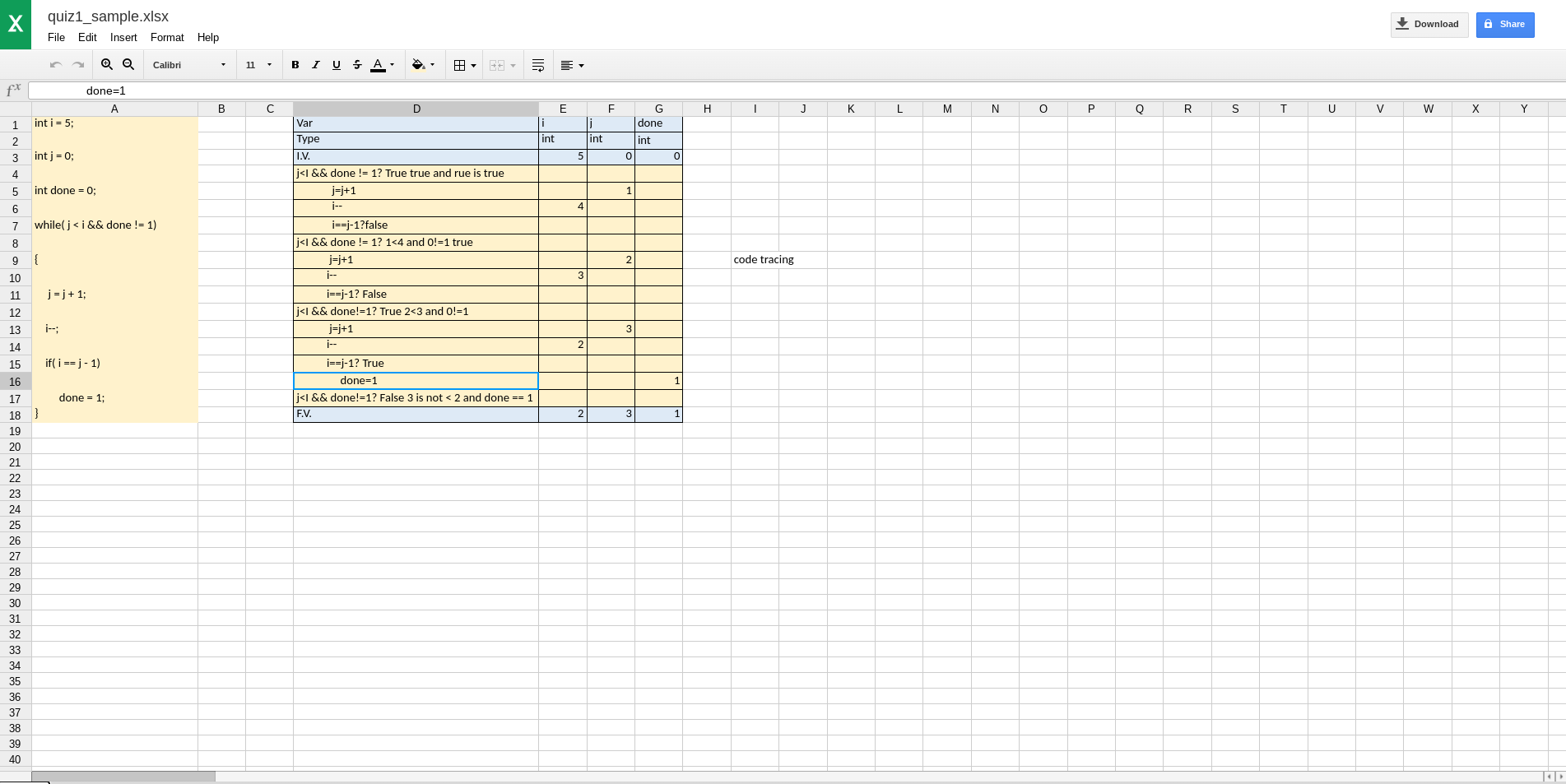The image size is (1566, 784).
Task: Open the Insert menu
Action: pos(123,37)
